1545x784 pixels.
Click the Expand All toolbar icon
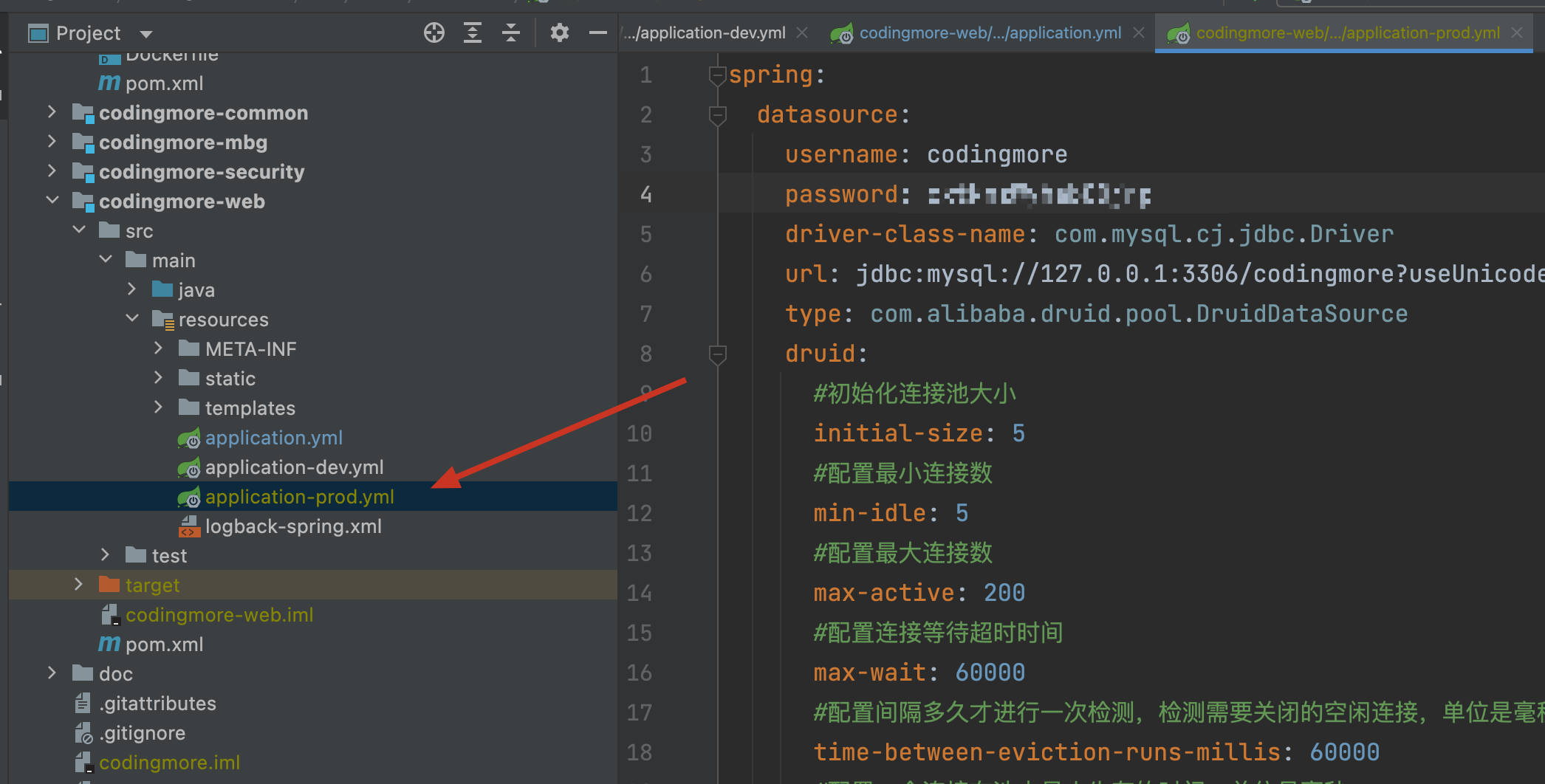[473, 32]
